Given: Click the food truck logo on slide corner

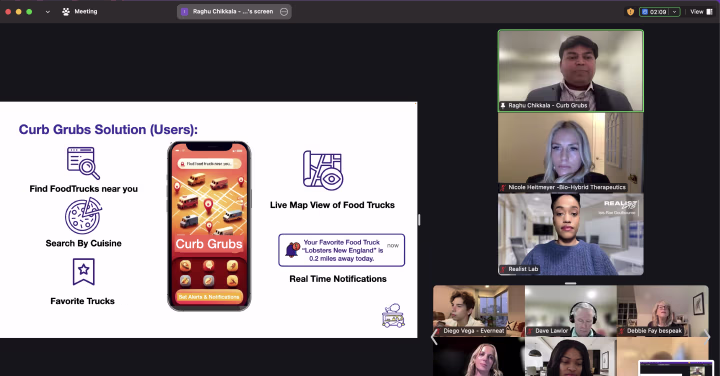Looking at the screenshot, I should (394, 315).
